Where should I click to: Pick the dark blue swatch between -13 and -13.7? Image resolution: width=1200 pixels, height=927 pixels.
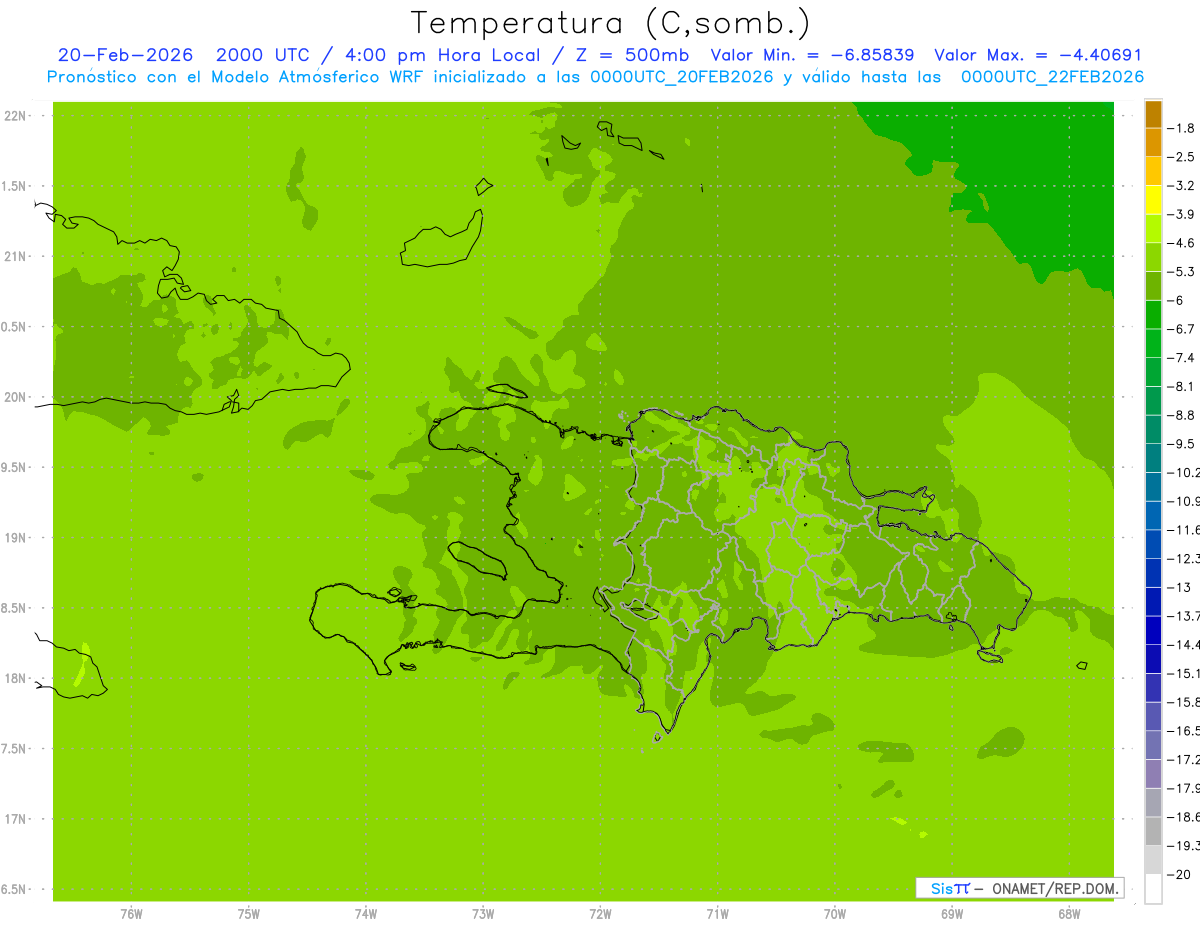(1153, 602)
